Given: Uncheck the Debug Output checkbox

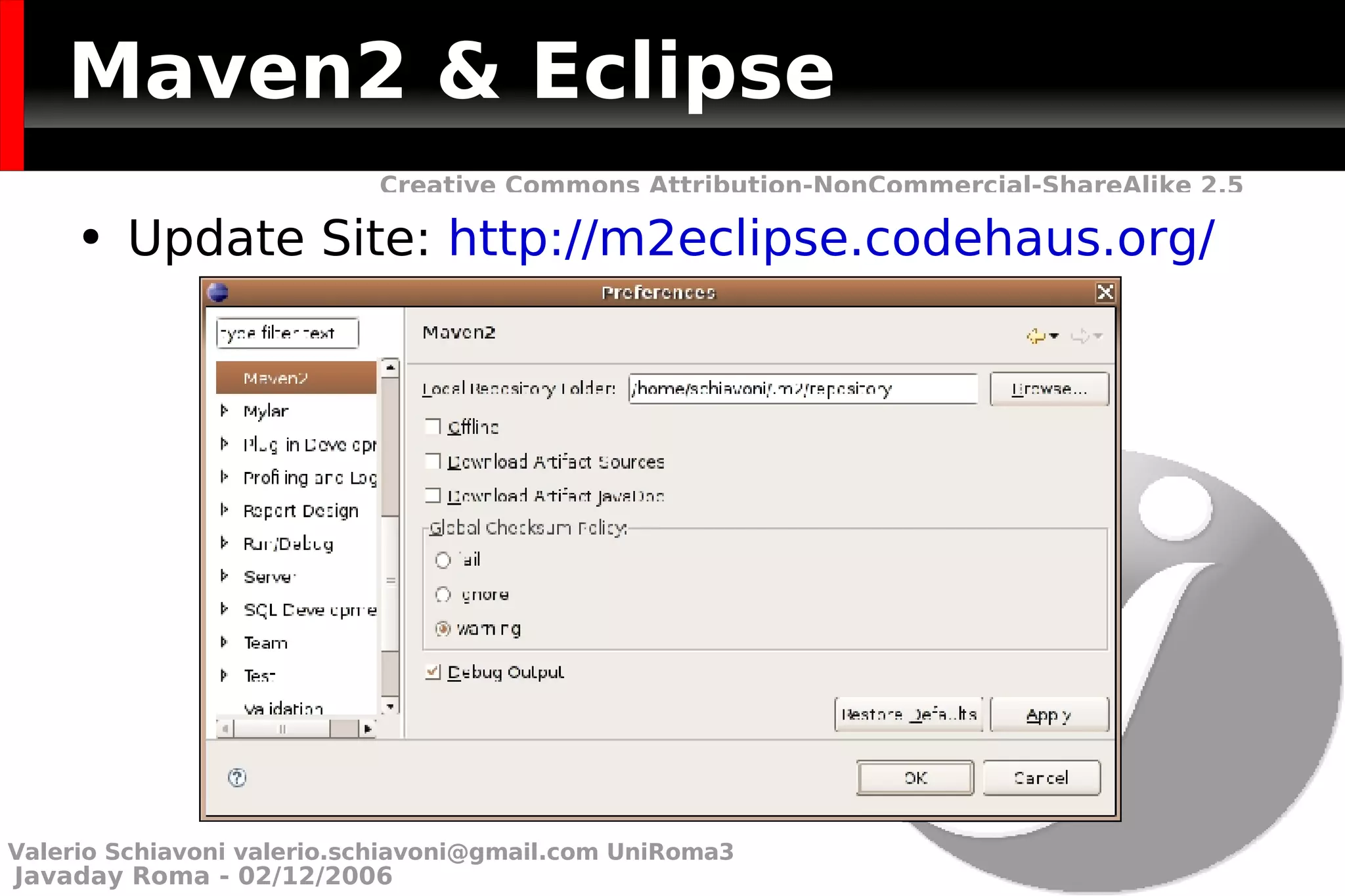Looking at the screenshot, I should [x=433, y=672].
